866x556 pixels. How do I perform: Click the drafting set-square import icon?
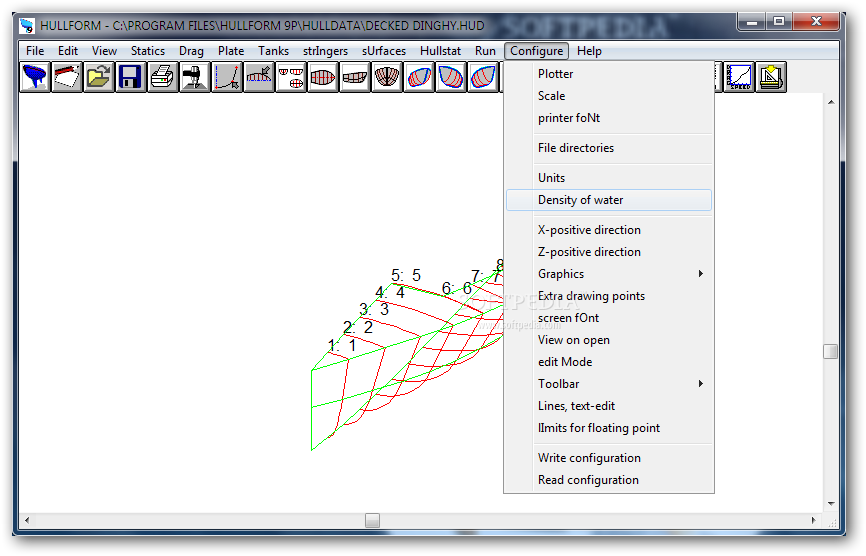(771, 77)
